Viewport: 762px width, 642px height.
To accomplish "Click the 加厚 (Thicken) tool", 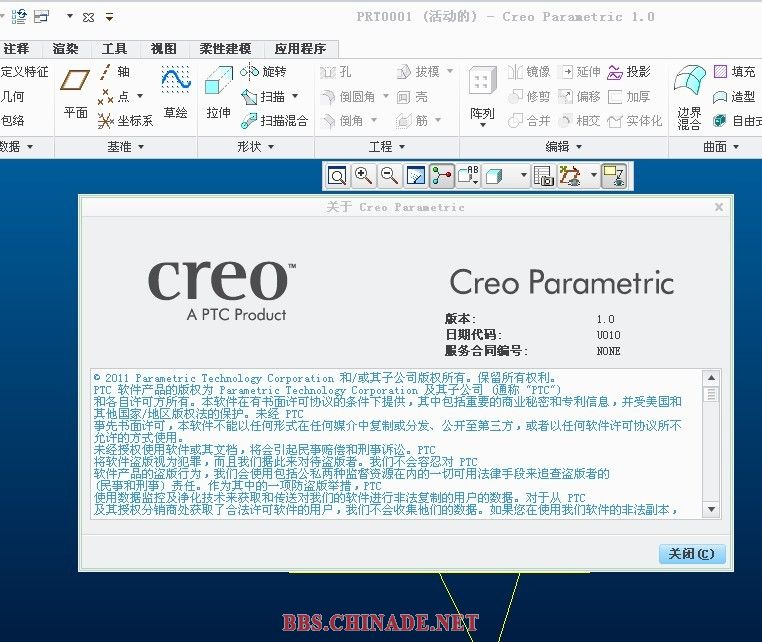I will coord(629,96).
